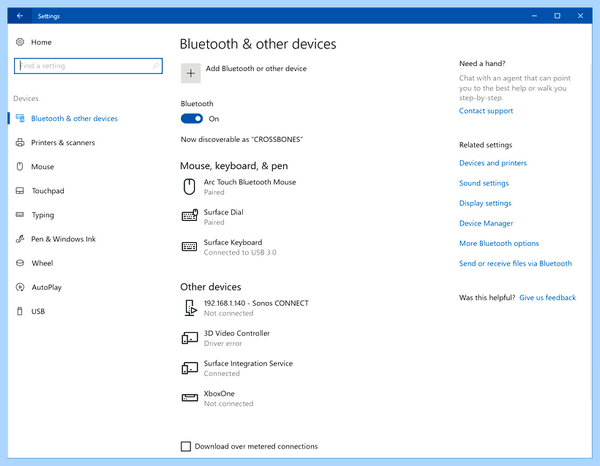Click the 3D Video Controller icon

pos(190,338)
